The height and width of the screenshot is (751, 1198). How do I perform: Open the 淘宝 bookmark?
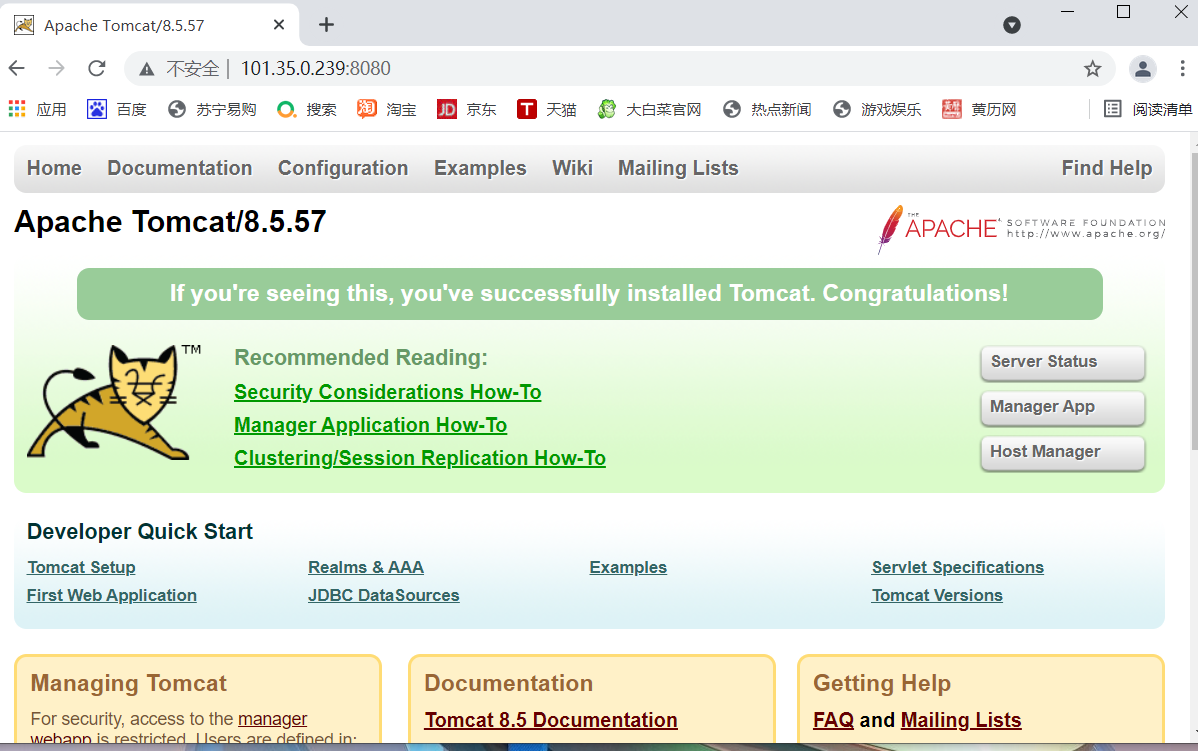click(x=387, y=109)
